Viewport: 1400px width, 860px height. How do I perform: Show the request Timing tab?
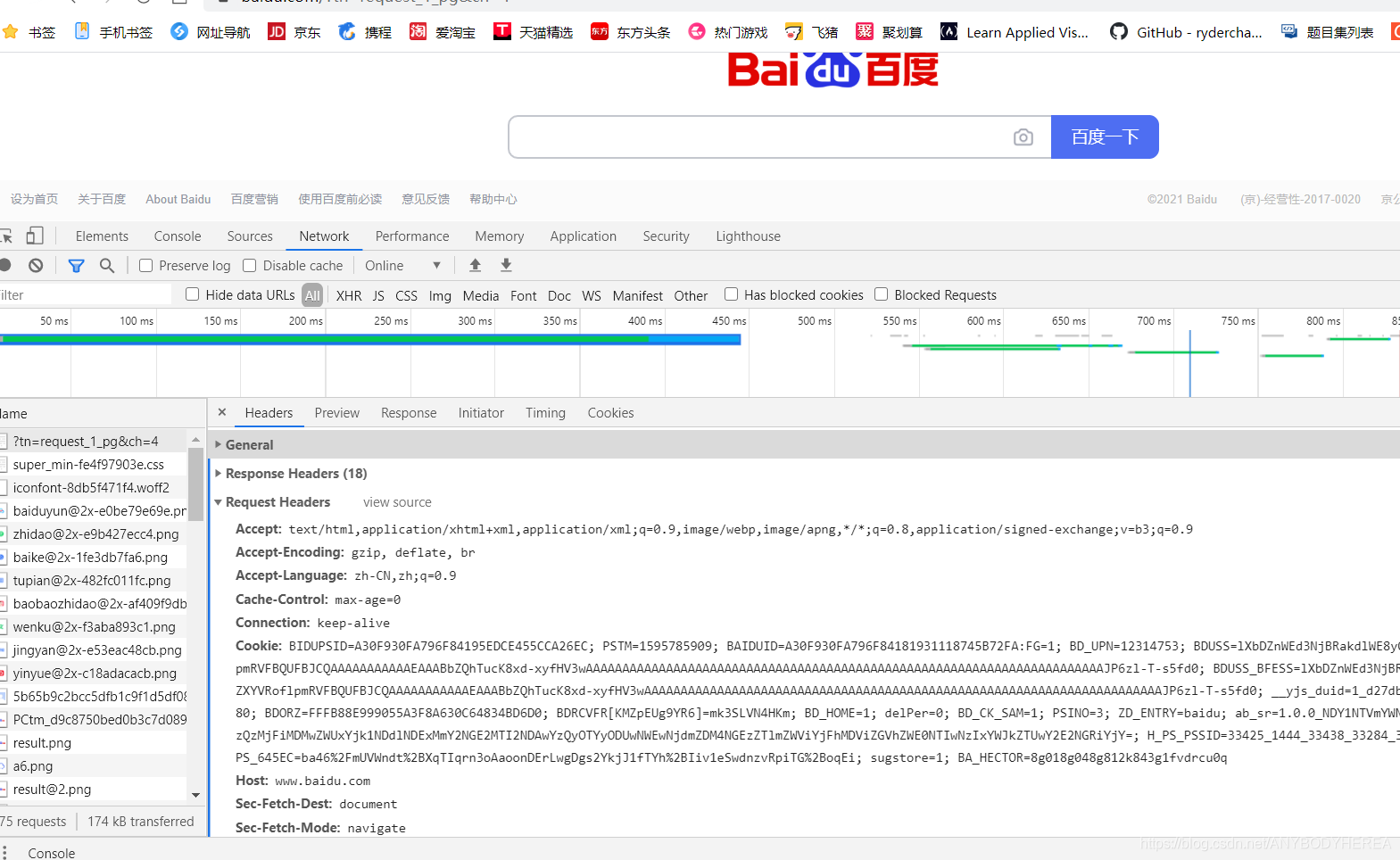coord(545,413)
